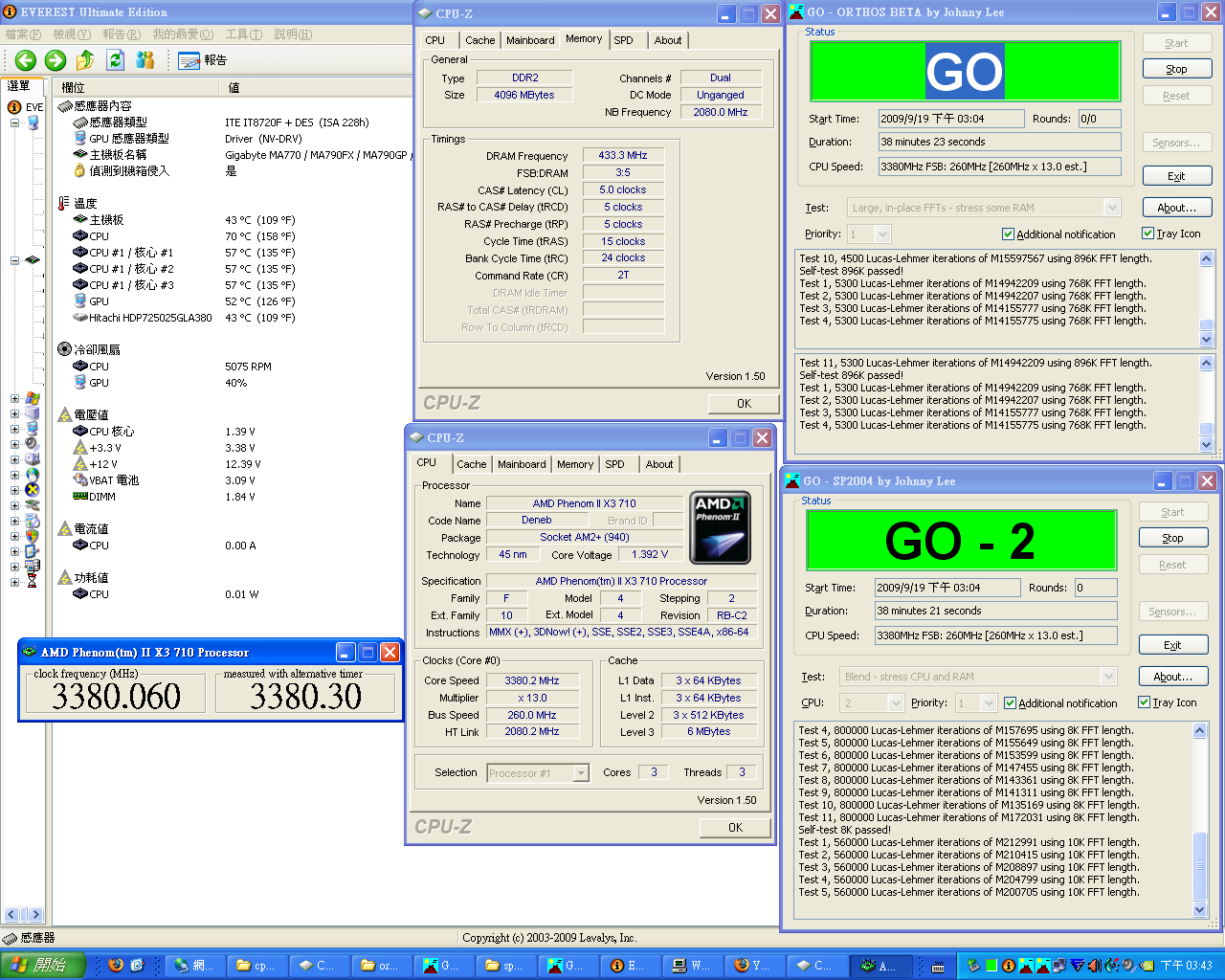Click the padlock icon beside 偵測到機箱侵入

point(80,170)
